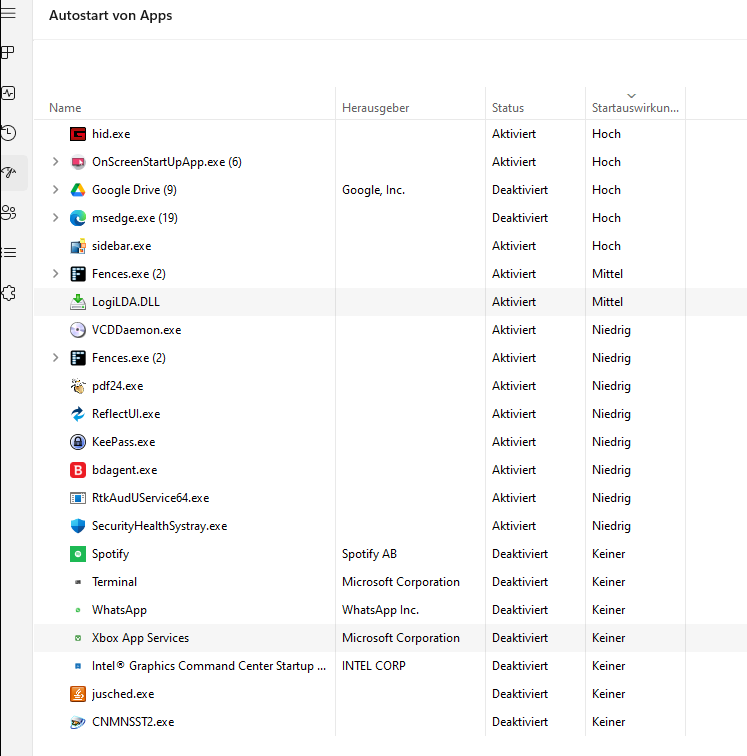The image size is (747, 756).
Task: Click the bdagent.exe Bitdefender icon
Action: (78, 470)
